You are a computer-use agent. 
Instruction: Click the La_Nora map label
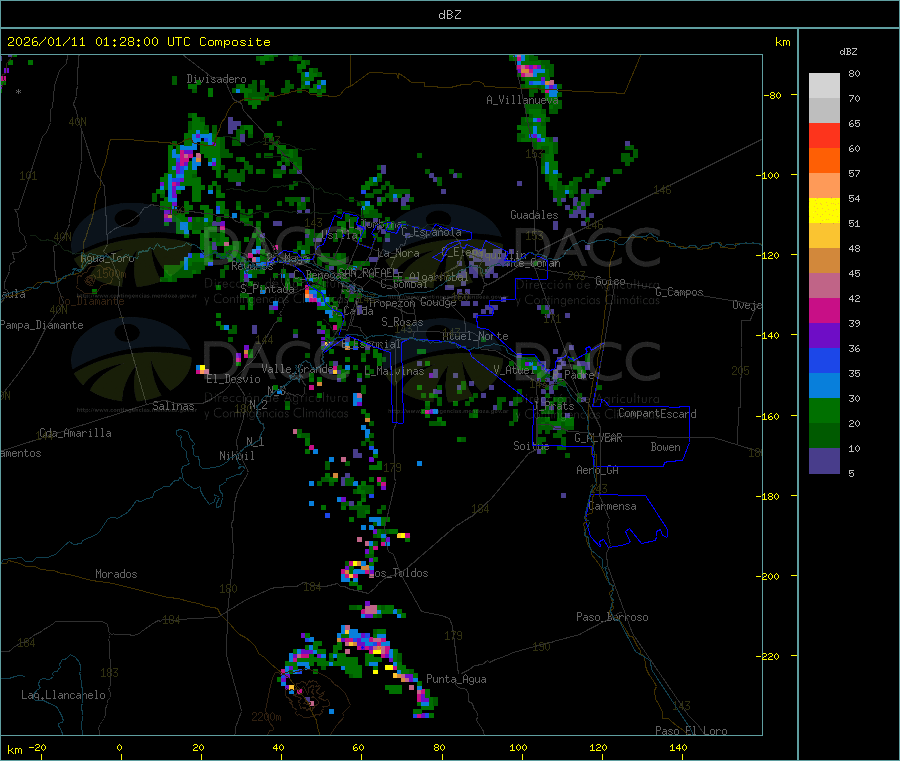[x=398, y=253]
